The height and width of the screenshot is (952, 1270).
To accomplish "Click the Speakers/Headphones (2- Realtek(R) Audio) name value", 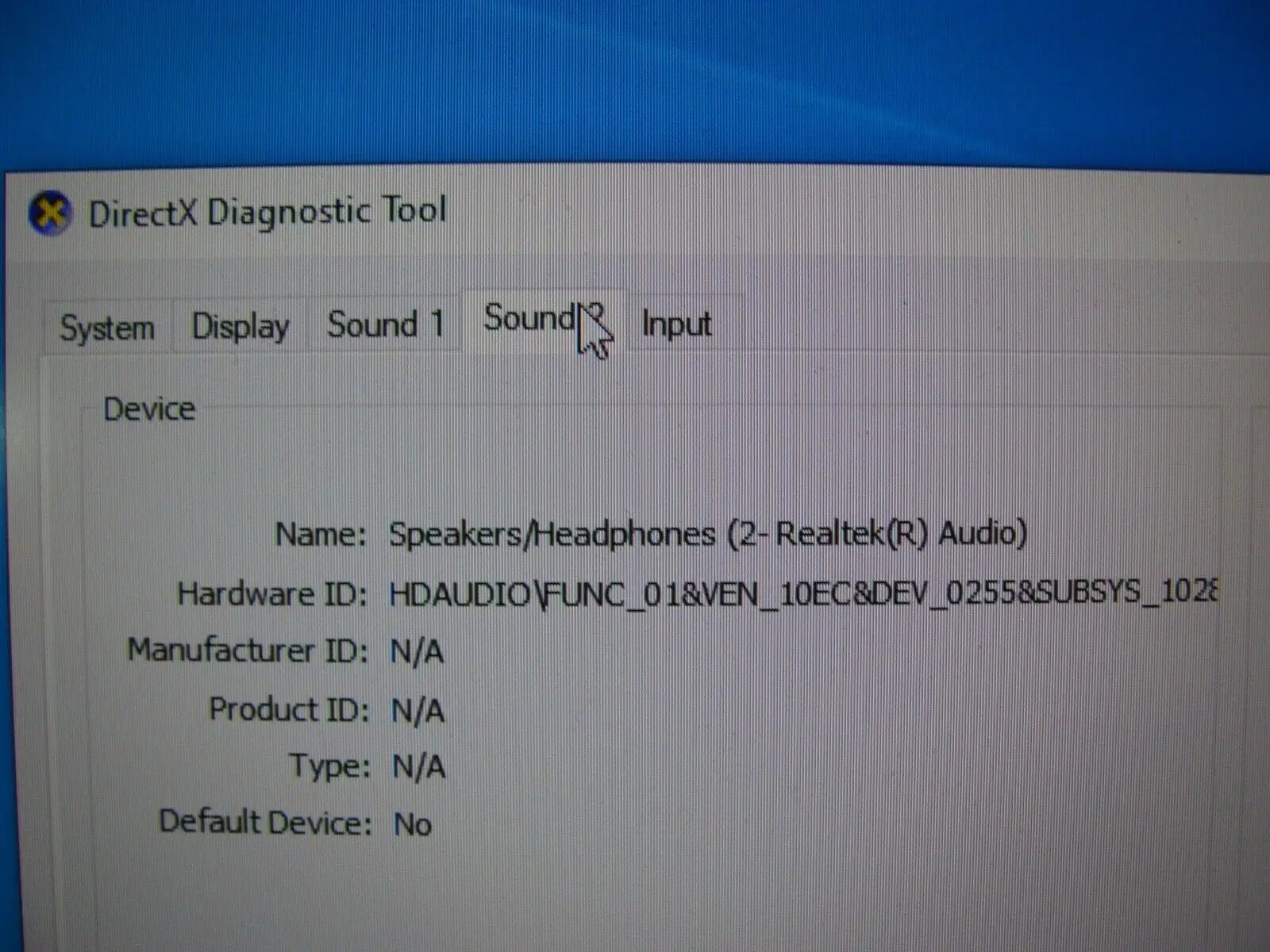I will [x=708, y=534].
